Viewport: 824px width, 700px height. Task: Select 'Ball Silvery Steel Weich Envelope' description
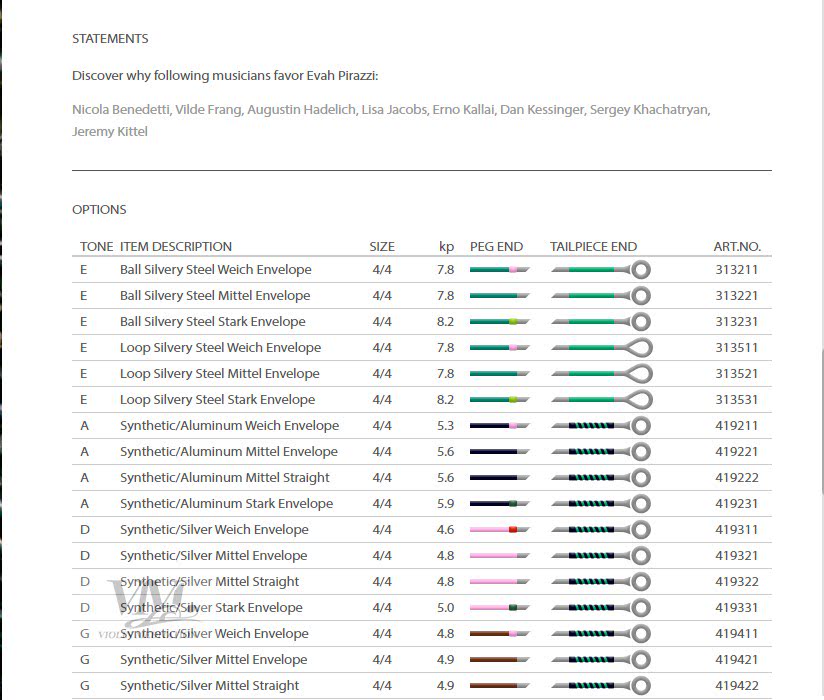coord(215,270)
